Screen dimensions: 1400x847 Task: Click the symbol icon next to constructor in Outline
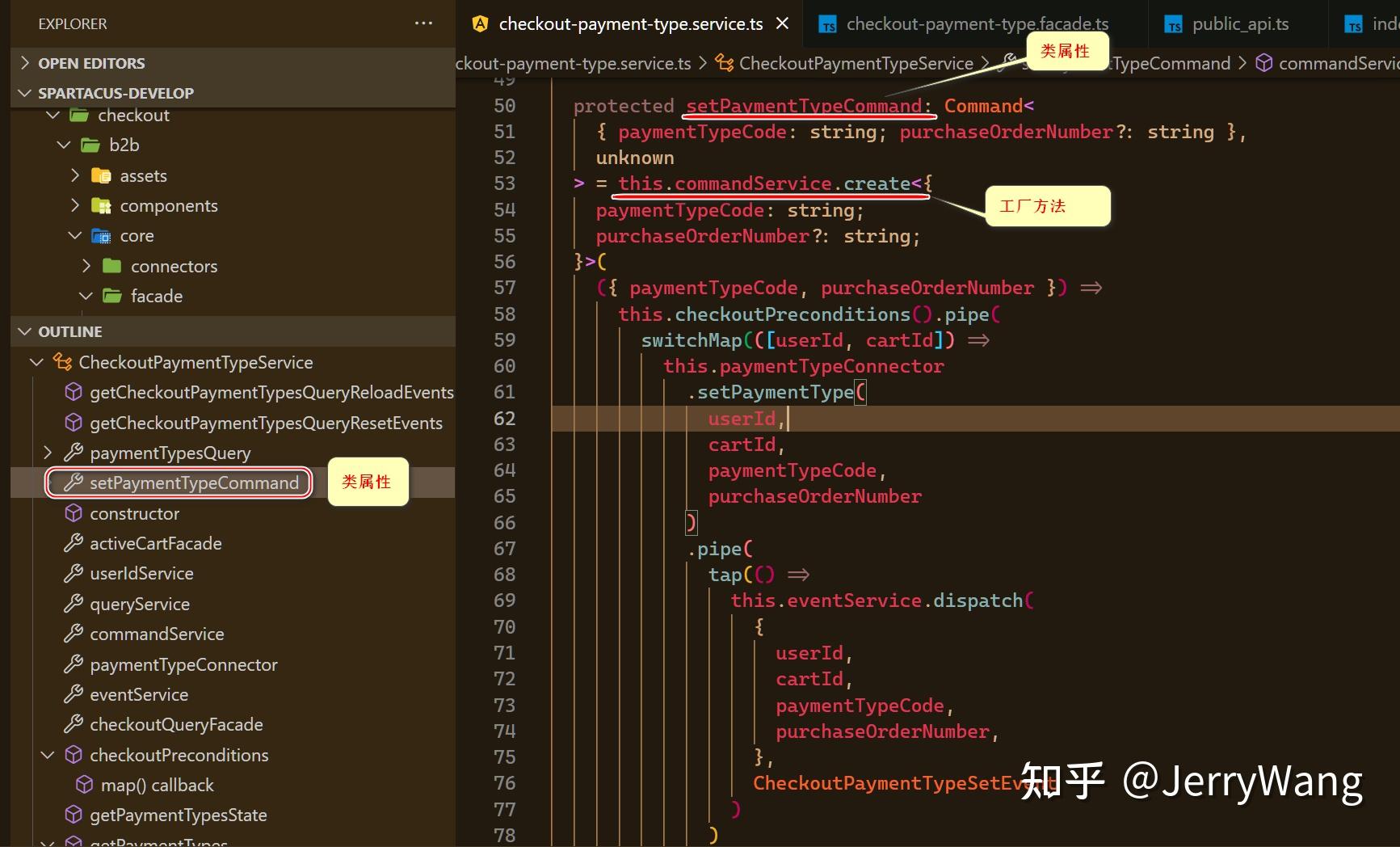click(74, 512)
